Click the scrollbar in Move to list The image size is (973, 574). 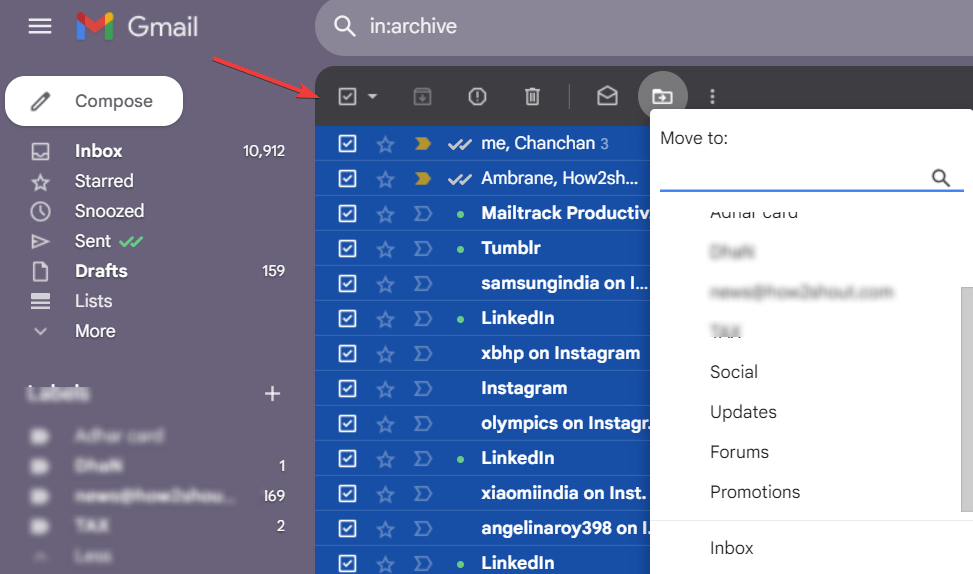pyautogui.click(x=966, y=398)
